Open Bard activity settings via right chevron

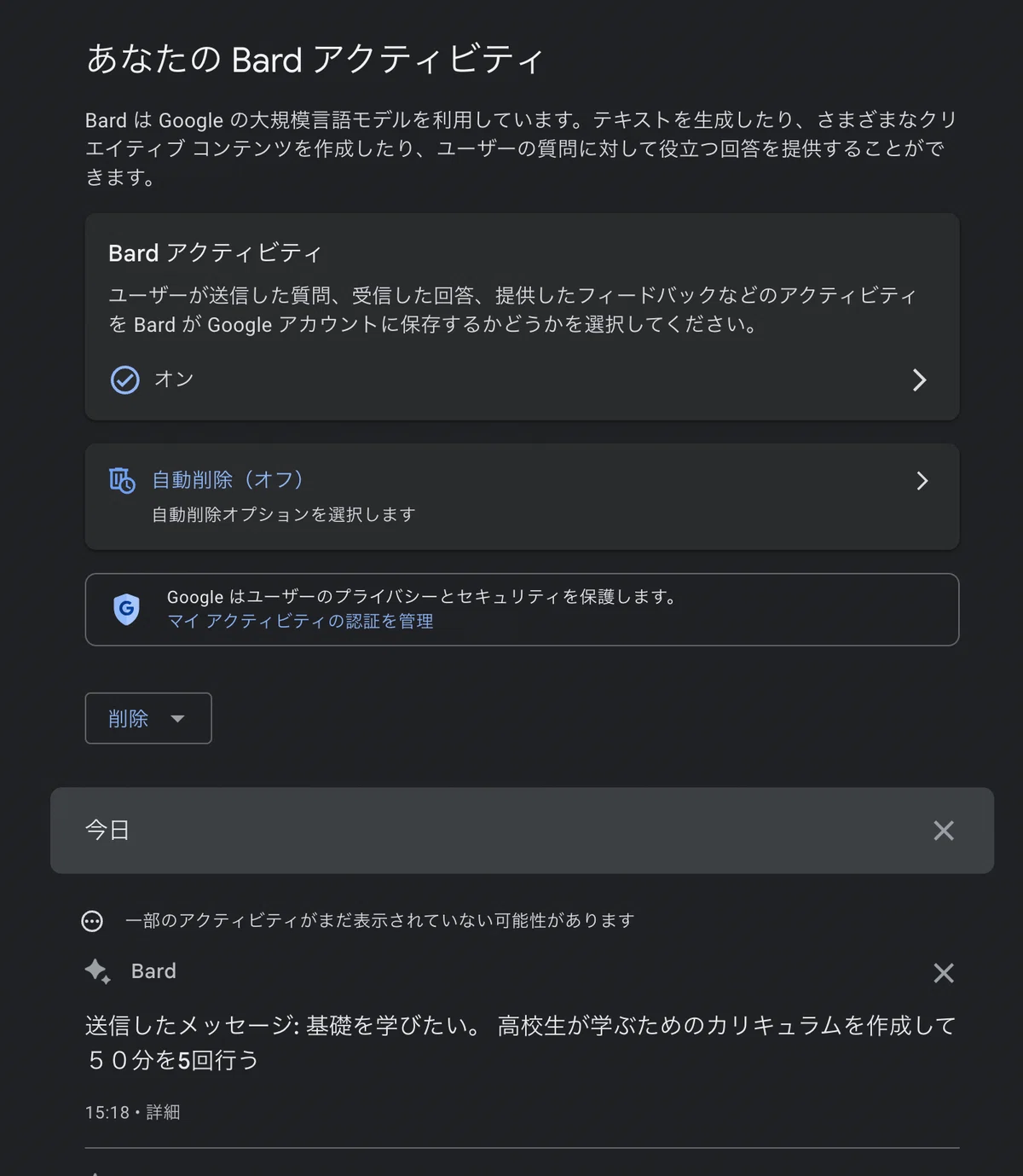tap(919, 379)
